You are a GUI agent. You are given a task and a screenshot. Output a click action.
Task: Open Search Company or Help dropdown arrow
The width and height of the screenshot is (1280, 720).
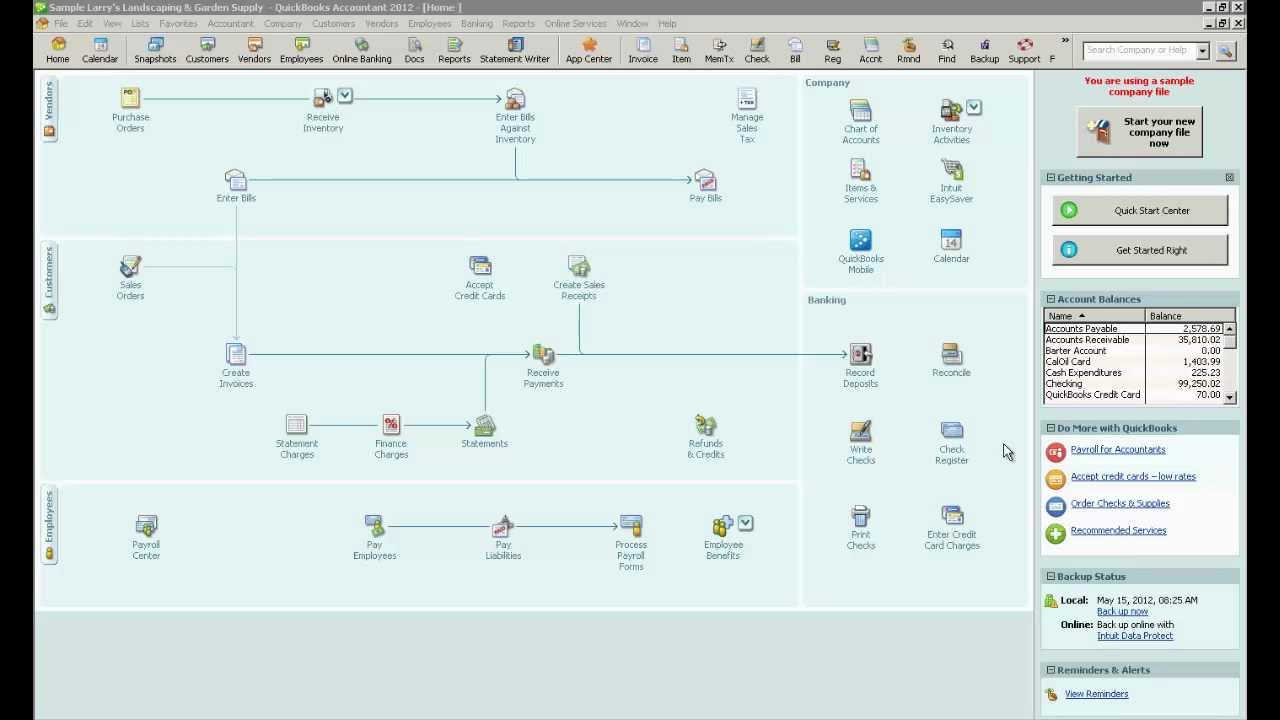click(x=1202, y=51)
